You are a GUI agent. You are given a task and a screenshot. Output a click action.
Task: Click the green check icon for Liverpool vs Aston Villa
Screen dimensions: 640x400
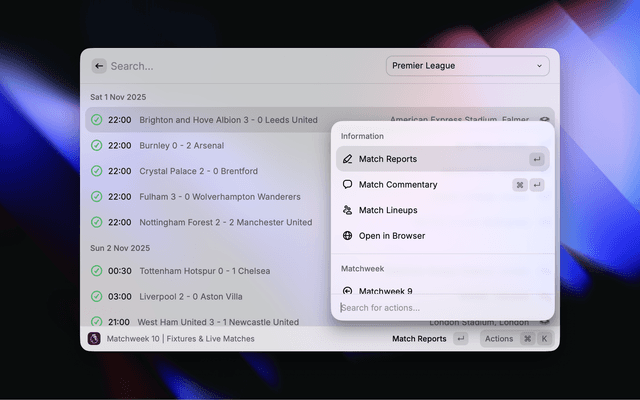[96, 297]
